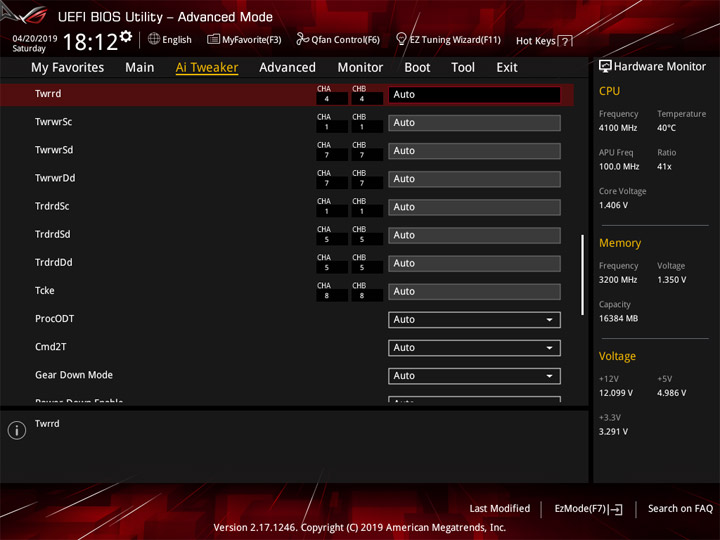Click the globe language icon
The image size is (720, 540).
[154, 39]
